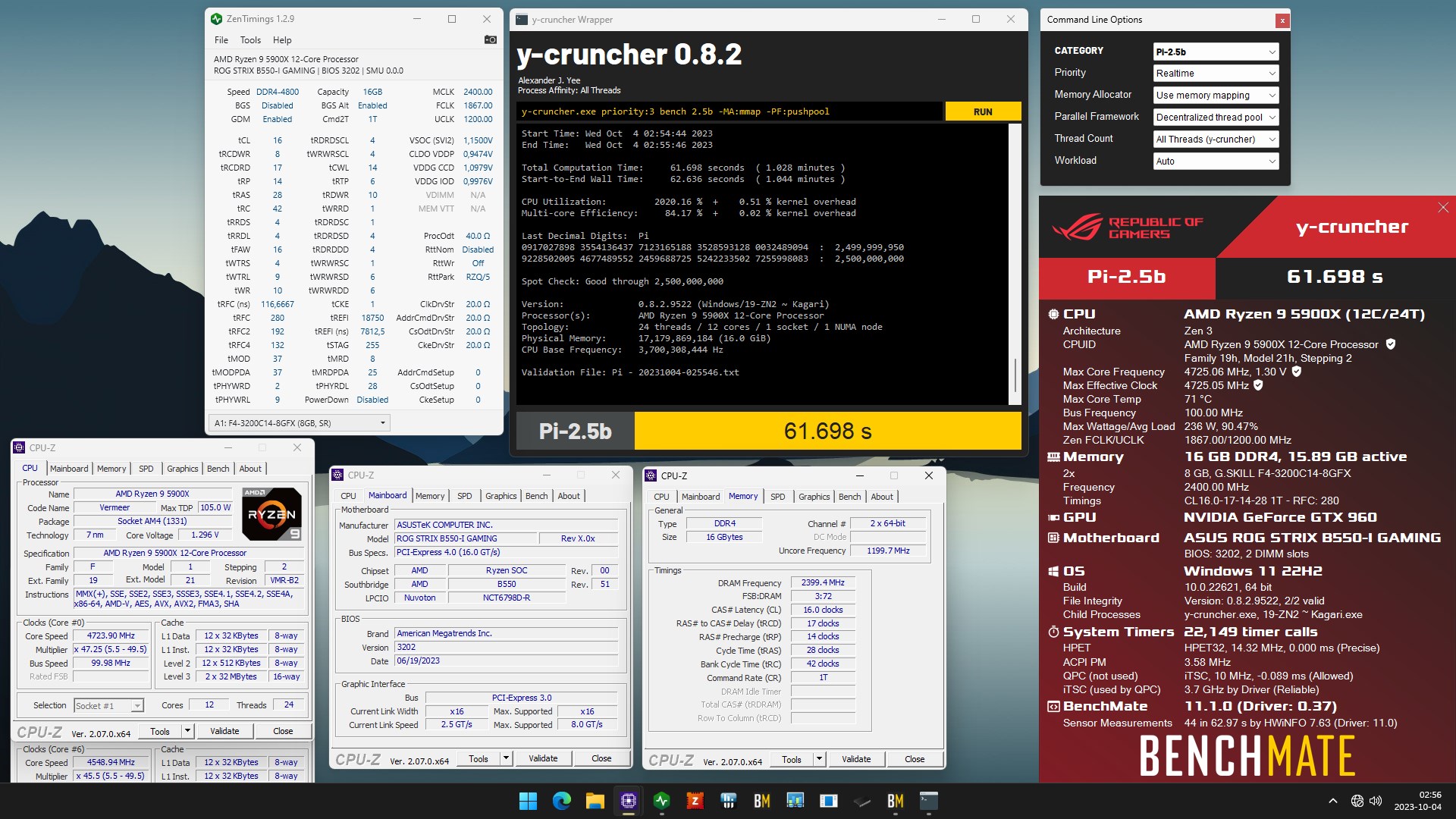Expand Tools arrow in CPU-Z Mainboard window
Screen dimensions: 1456x819
(x=507, y=758)
